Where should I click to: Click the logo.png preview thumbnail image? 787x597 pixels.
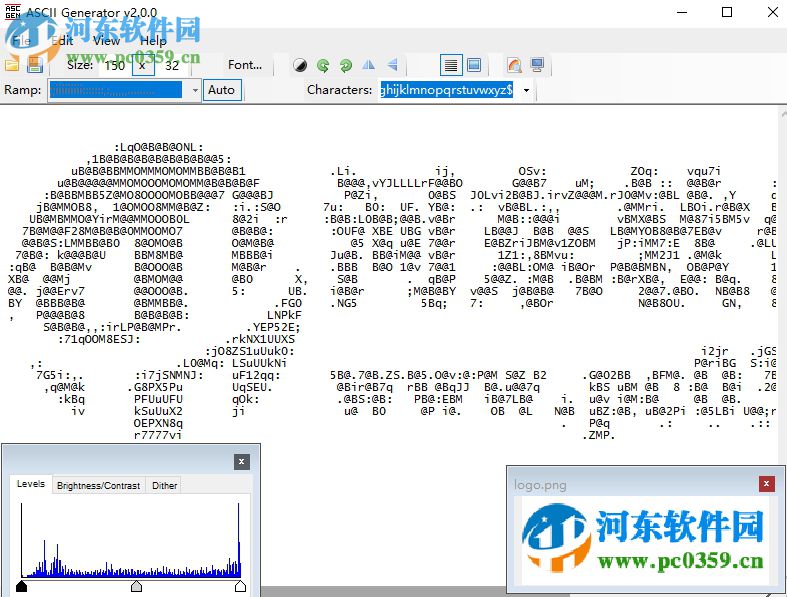645,540
